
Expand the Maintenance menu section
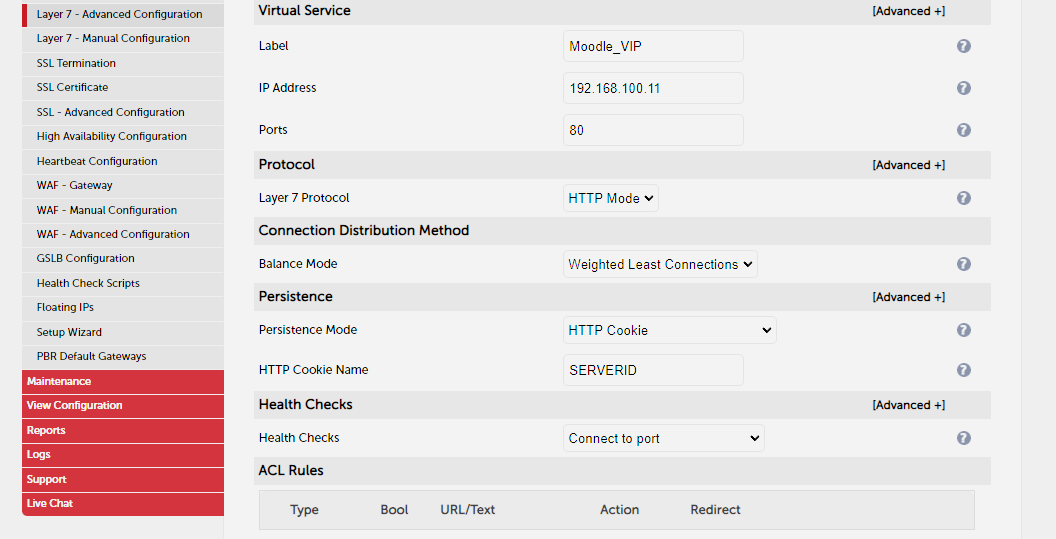pyautogui.click(x=123, y=381)
